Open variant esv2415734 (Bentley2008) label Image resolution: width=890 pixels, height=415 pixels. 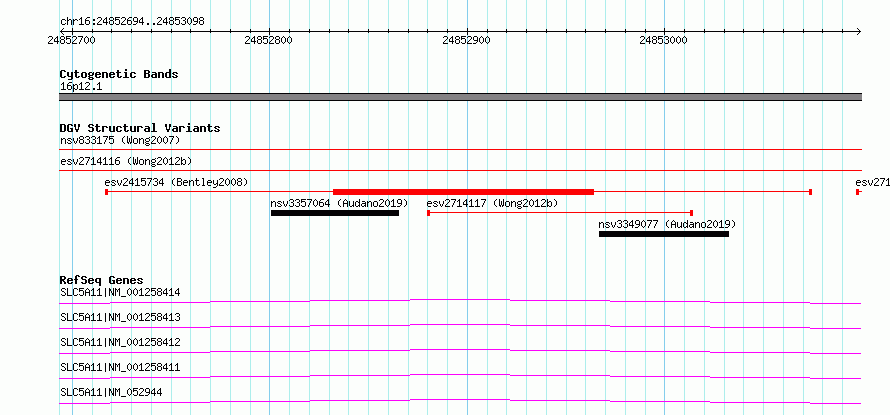177,182
